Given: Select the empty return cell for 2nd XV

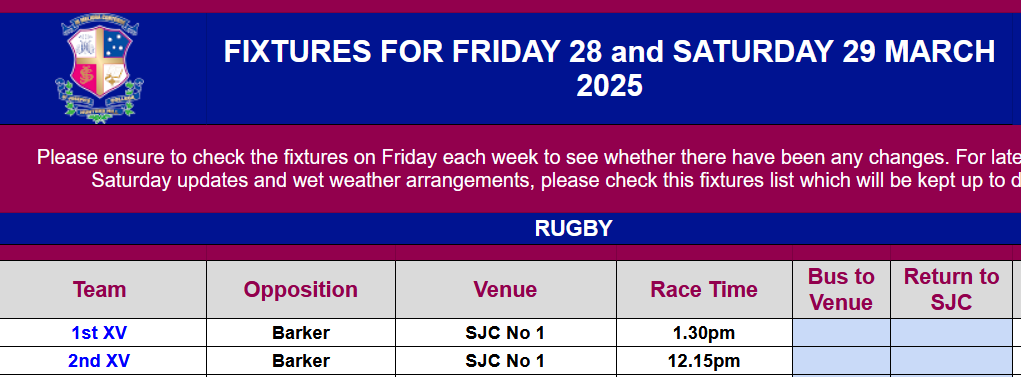Looking at the screenshot, I should 951,361.
